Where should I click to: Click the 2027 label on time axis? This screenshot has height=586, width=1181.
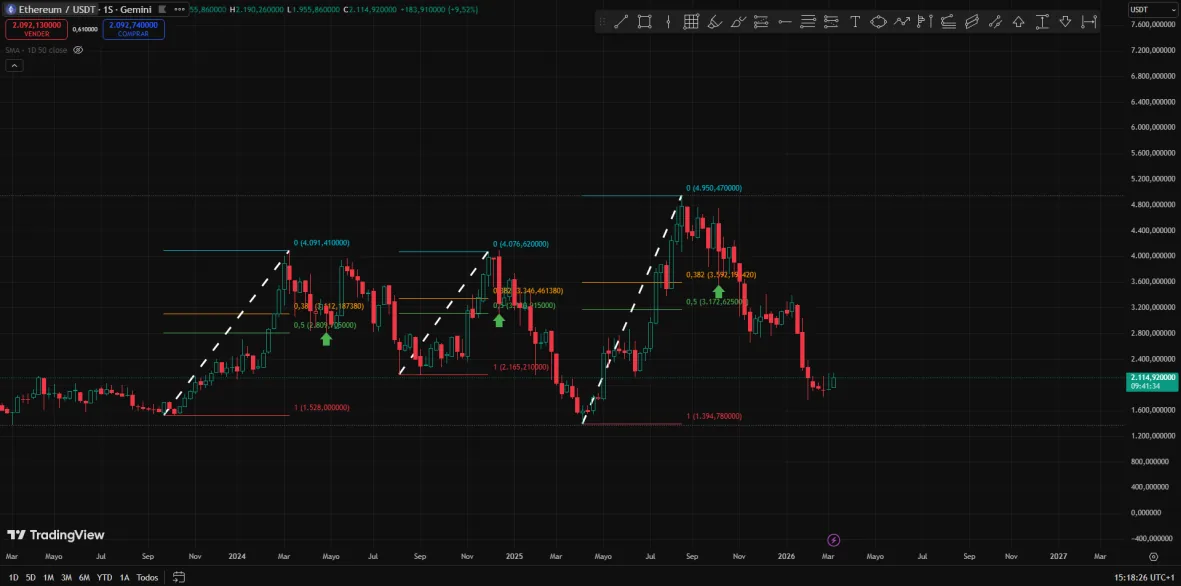(x=1058, y=557)
